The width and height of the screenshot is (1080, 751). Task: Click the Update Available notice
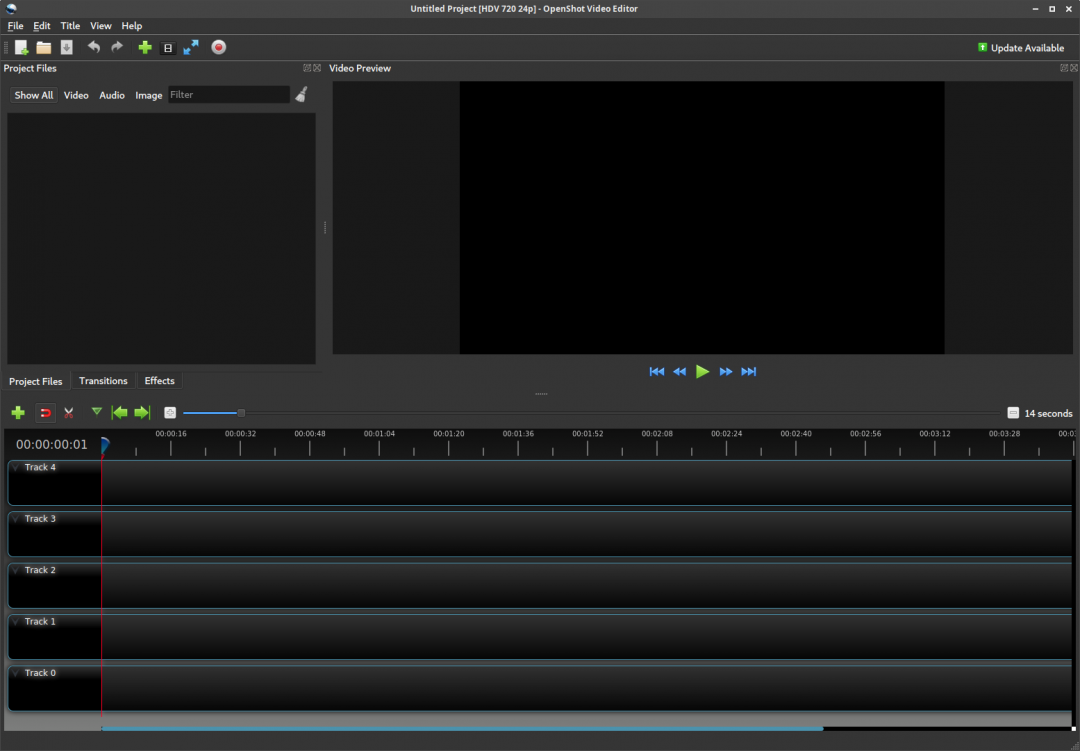[1021, 48]
